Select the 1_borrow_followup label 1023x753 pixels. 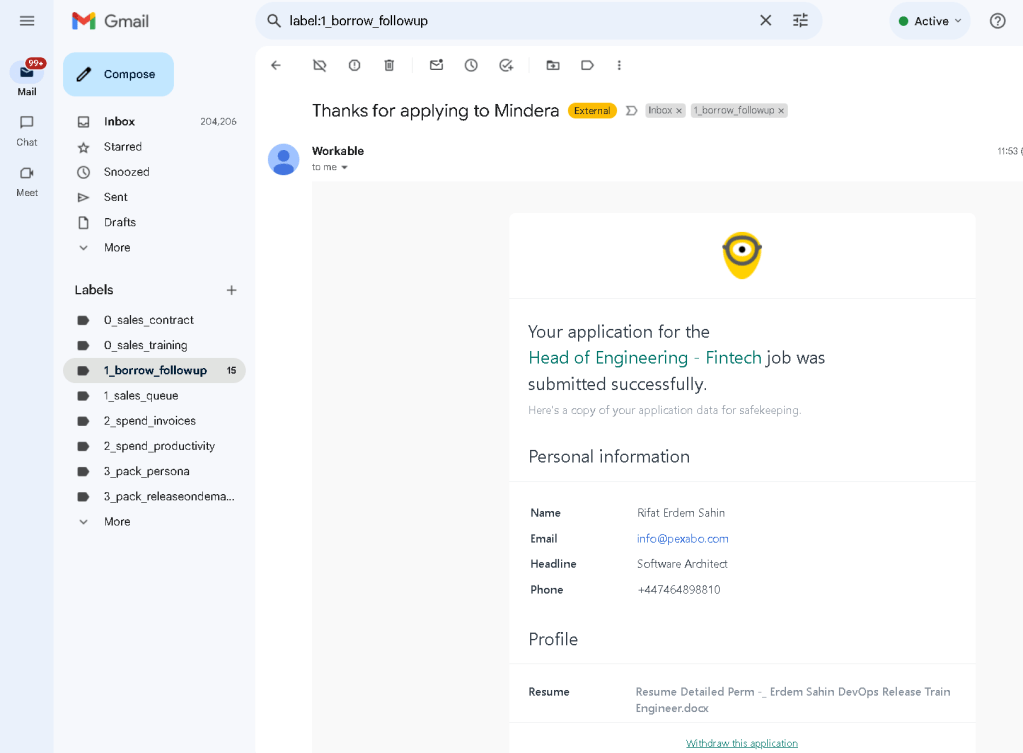coord(154,371)
